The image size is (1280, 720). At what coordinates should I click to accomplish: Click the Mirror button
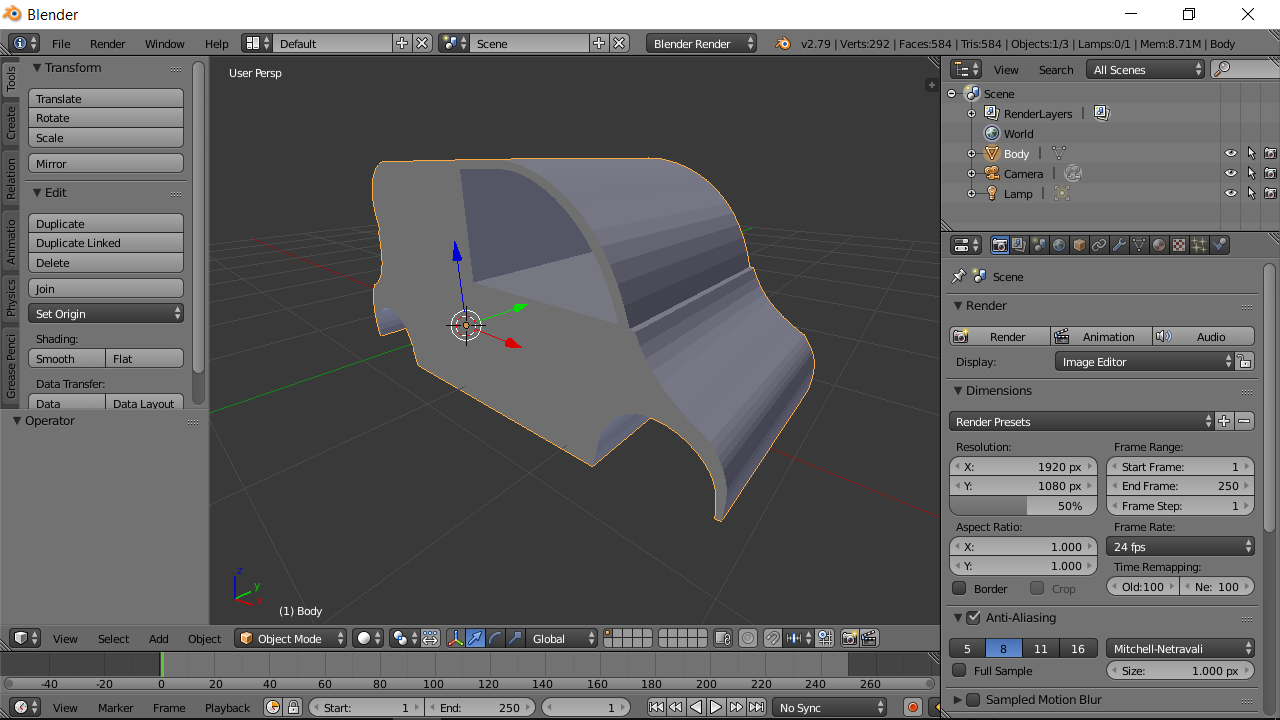(106, 164)
